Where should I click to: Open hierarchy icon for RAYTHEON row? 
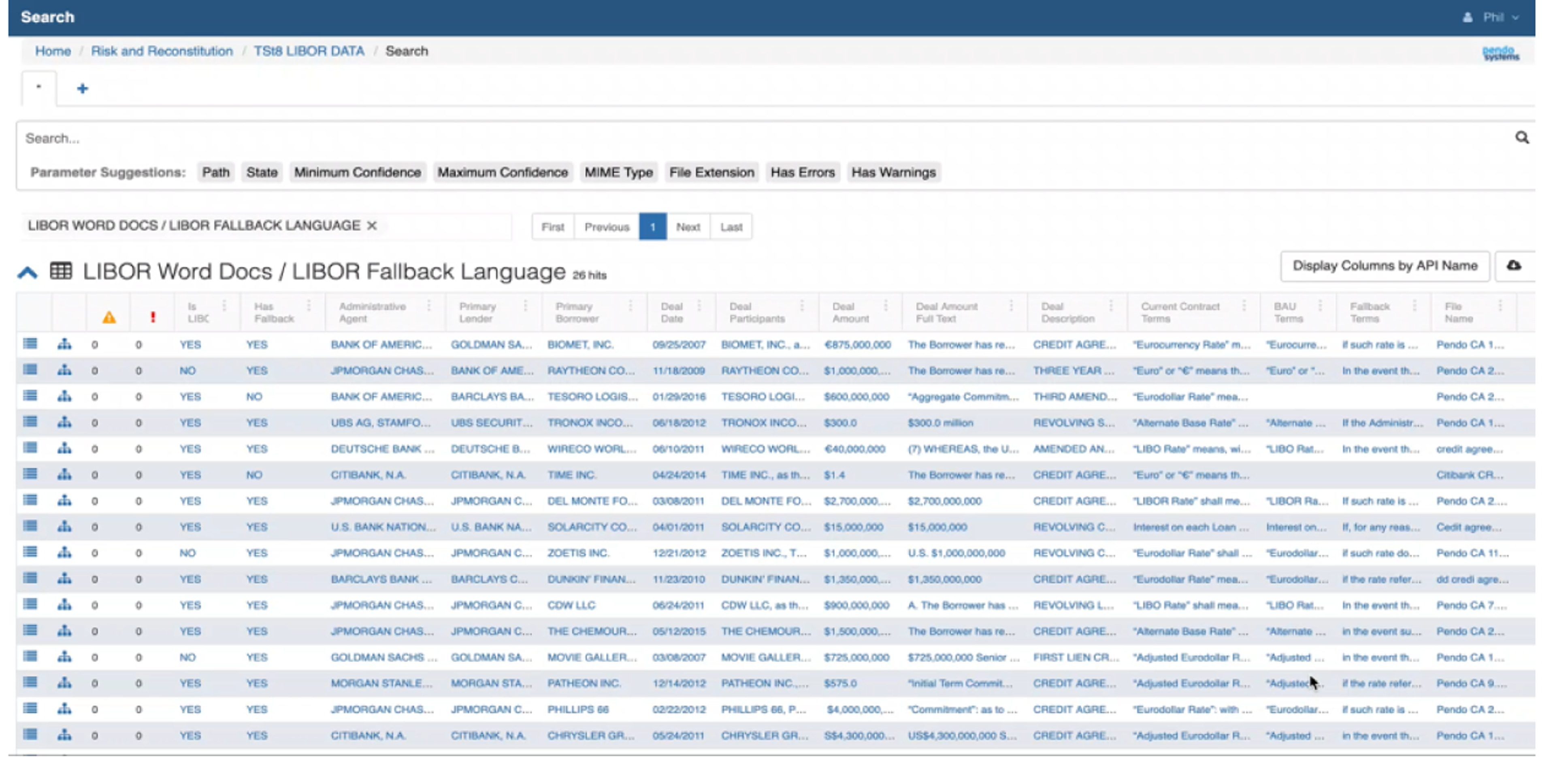64,370
